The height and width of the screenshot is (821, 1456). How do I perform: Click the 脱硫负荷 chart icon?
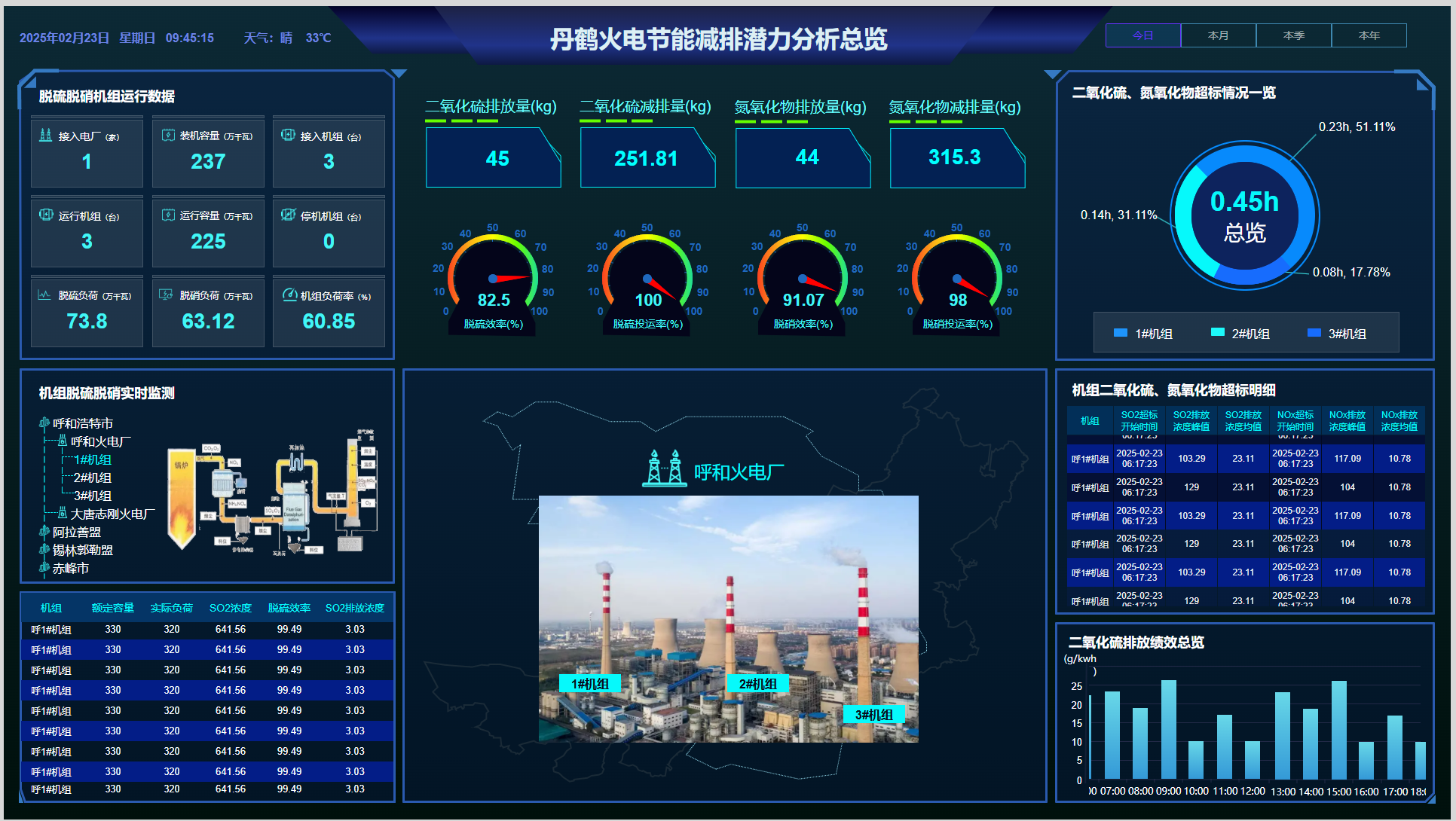pyautogui.click(x=45, y=295)
